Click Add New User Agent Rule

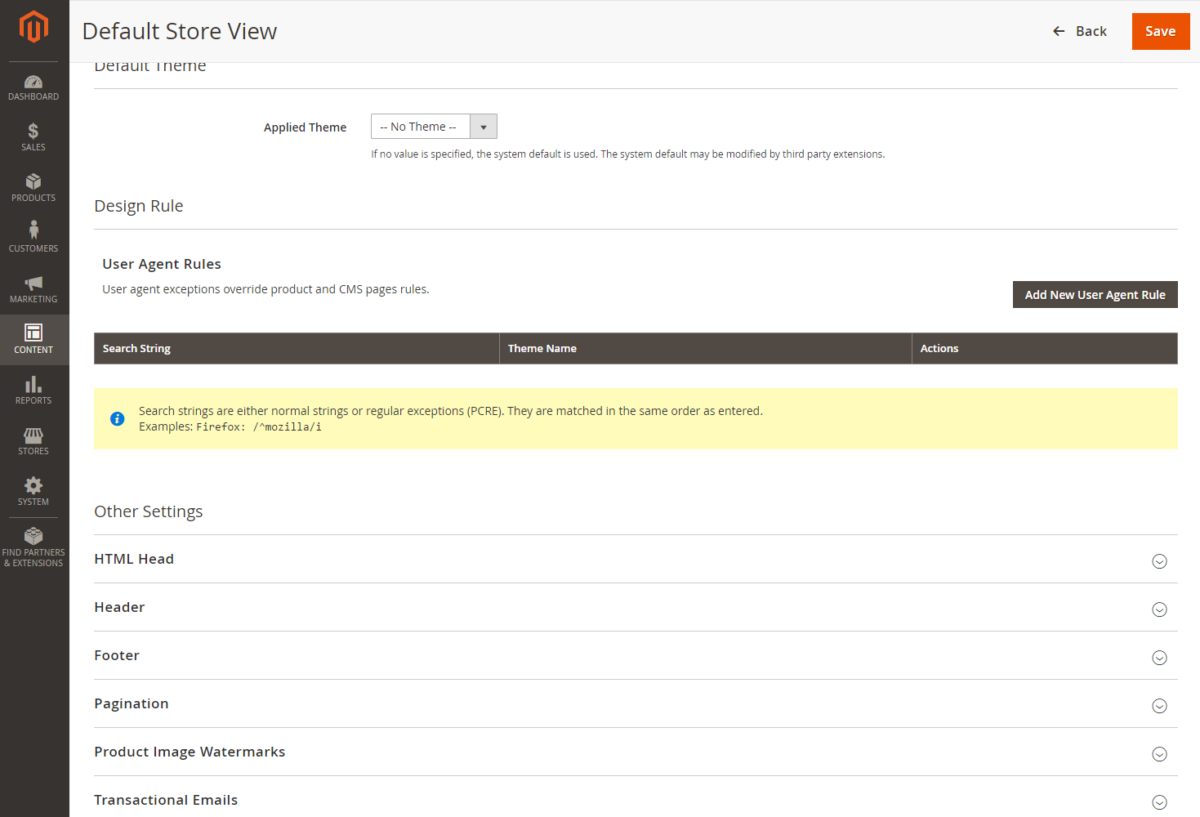coord(1094,294)
